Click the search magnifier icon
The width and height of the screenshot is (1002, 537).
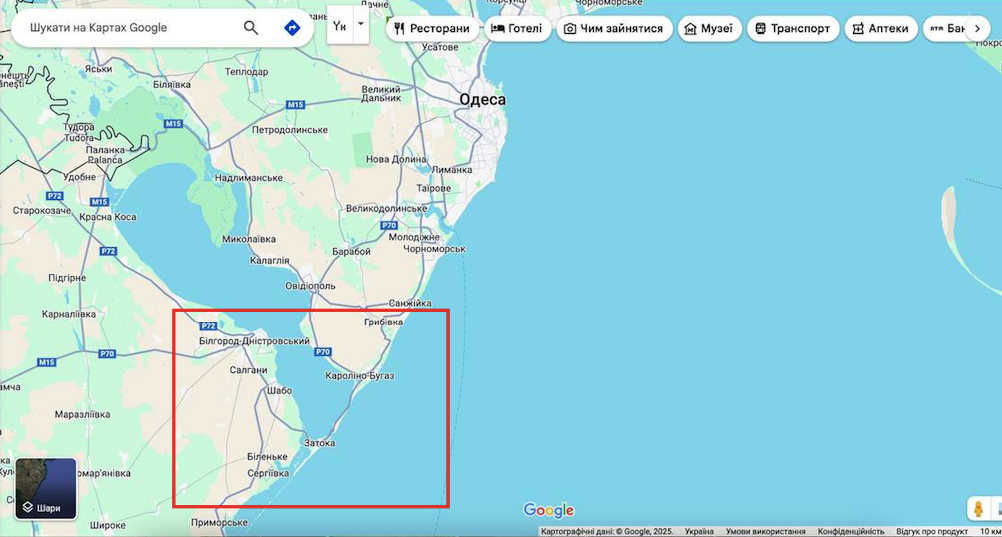click(x=251, y=28)
